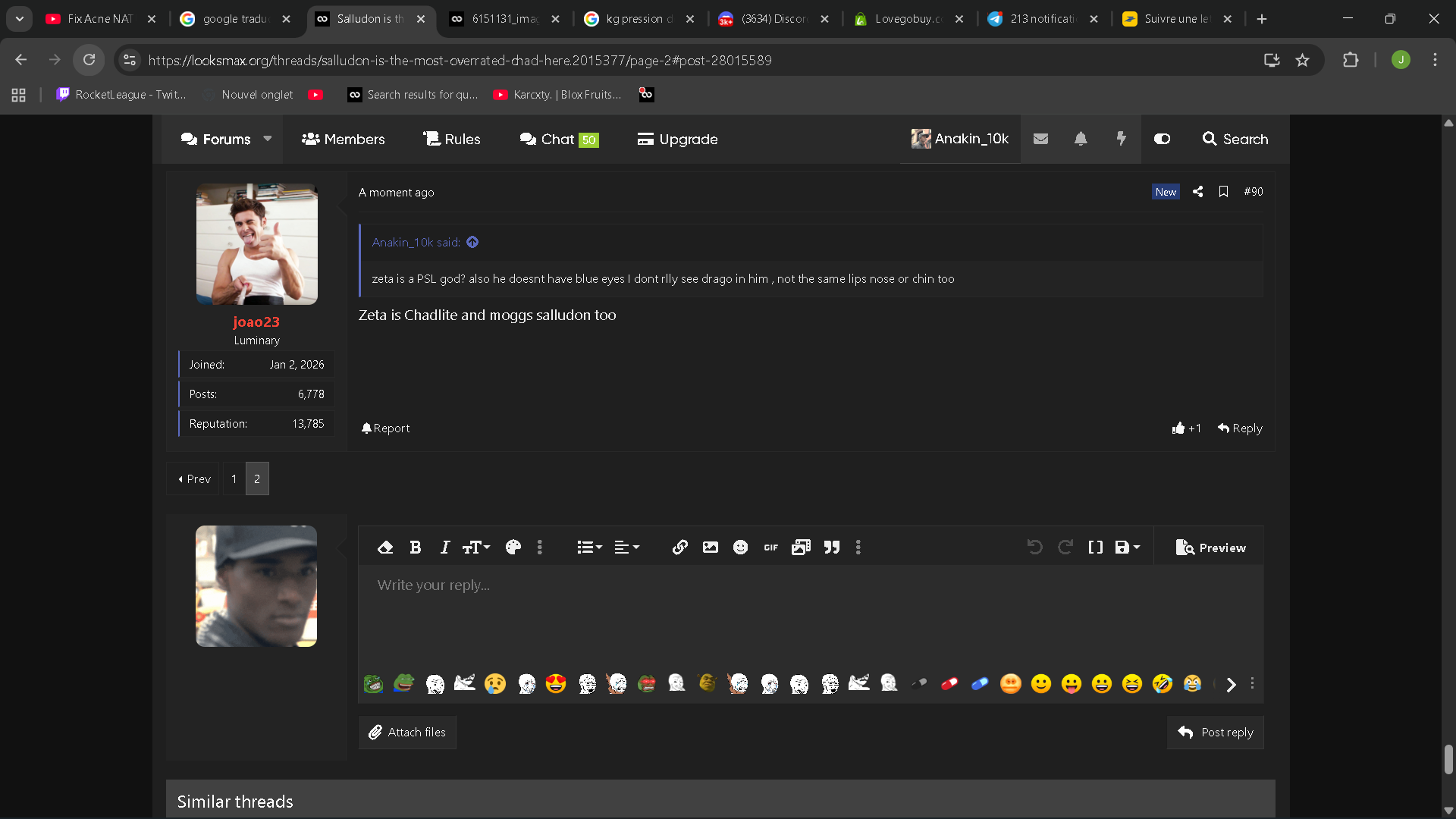Open the GIF insert tool

(x=770, y=548)
